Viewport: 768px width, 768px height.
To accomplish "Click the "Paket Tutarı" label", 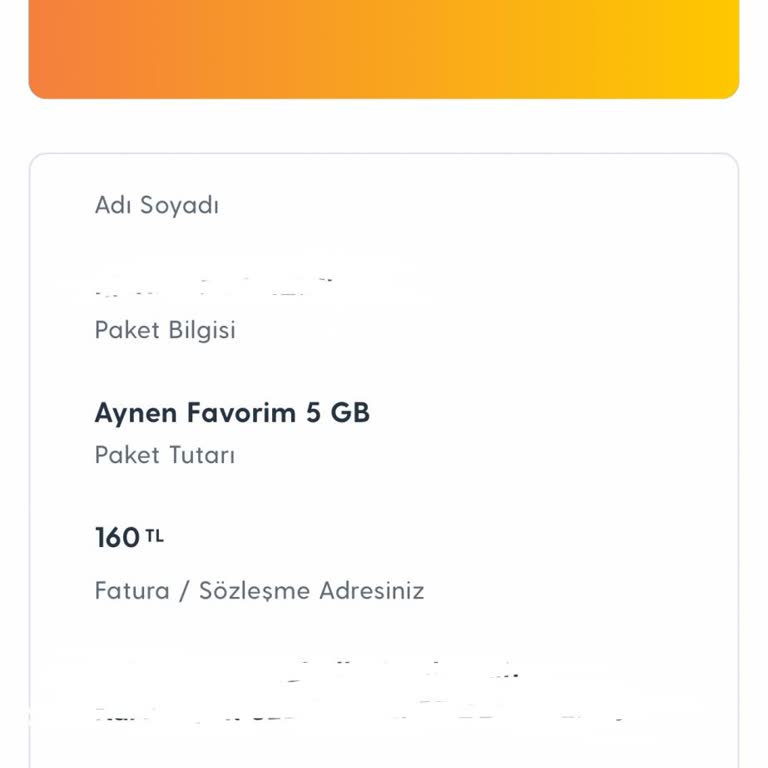I will [164, 455].
